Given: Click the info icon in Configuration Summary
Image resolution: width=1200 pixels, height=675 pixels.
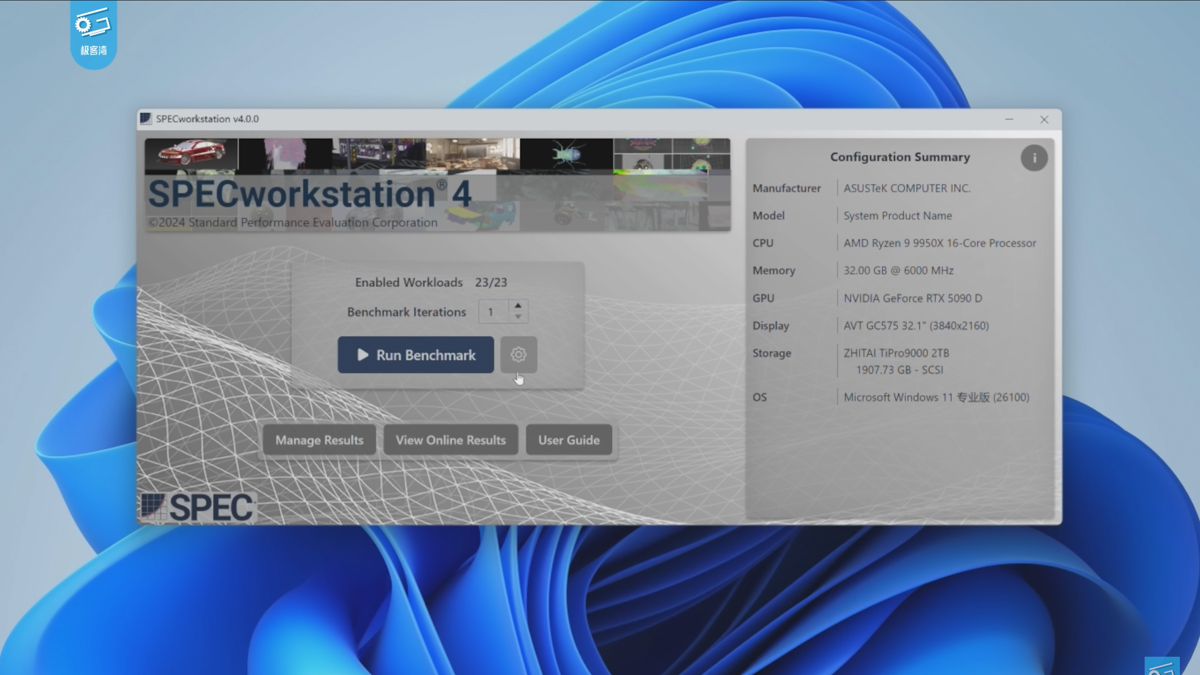Looking at the screenshot, I should click(x=1034, y=157).
